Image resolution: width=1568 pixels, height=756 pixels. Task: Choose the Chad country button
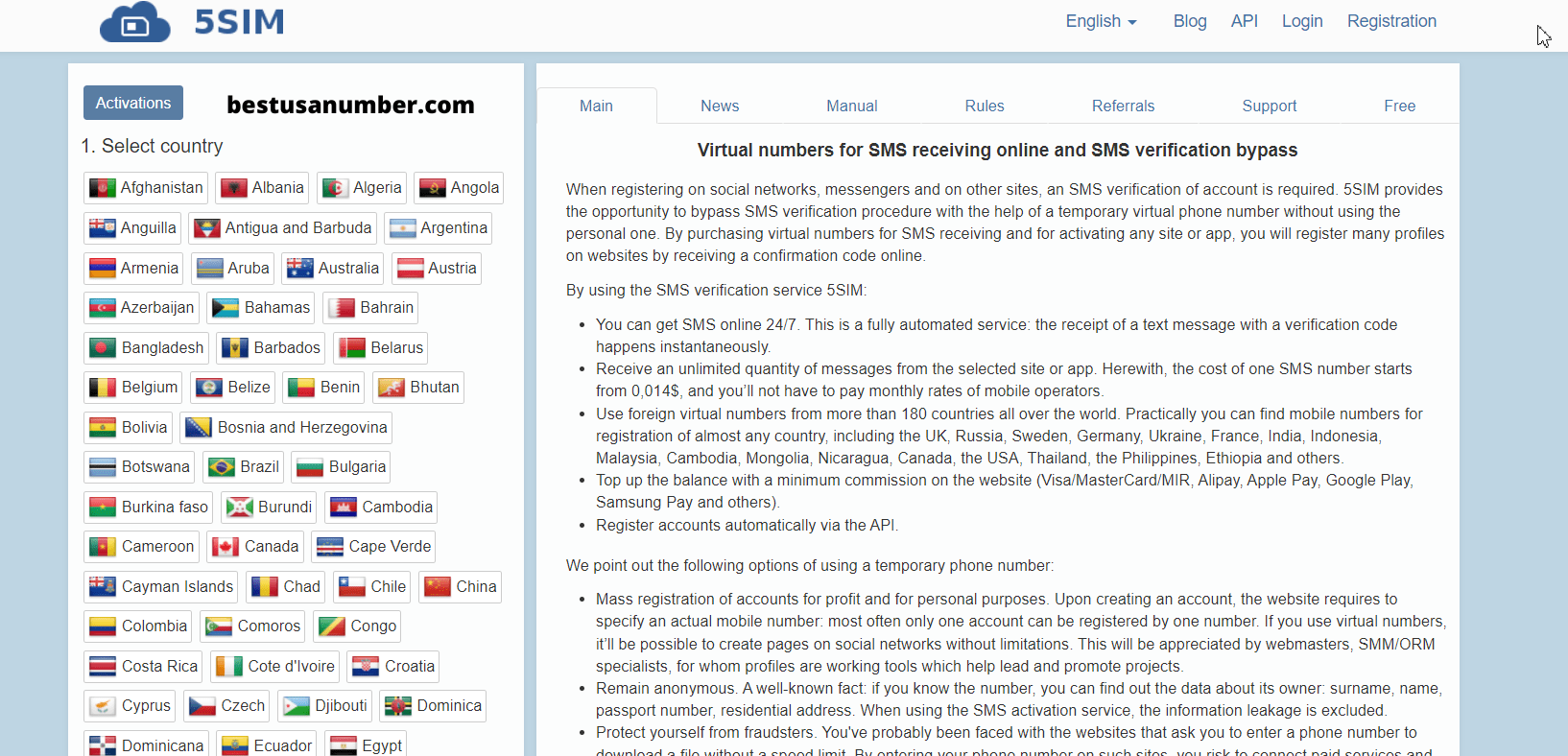point(286,587)
